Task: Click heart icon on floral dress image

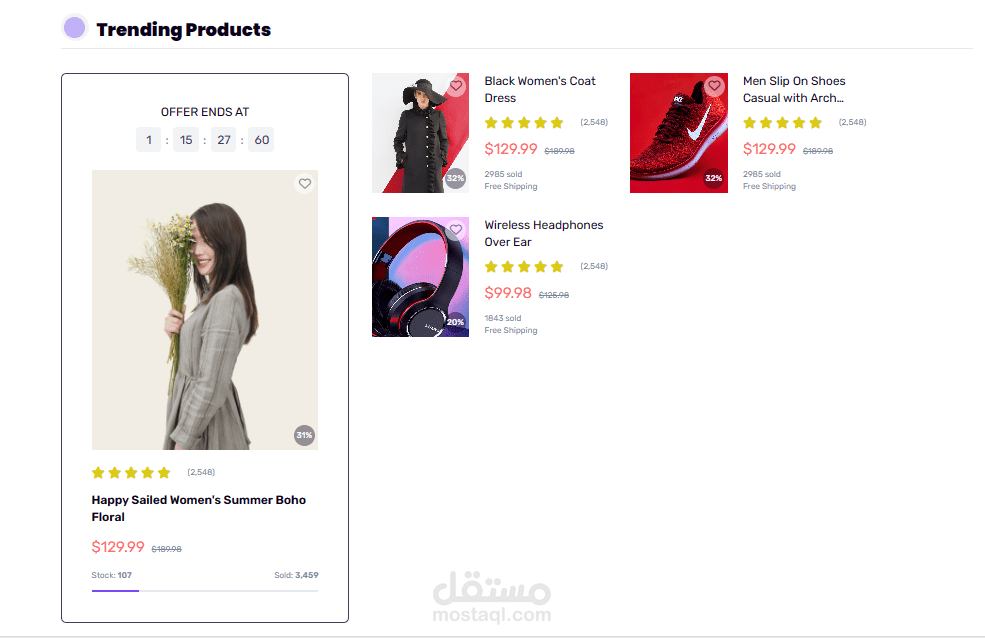Action: 305,184
